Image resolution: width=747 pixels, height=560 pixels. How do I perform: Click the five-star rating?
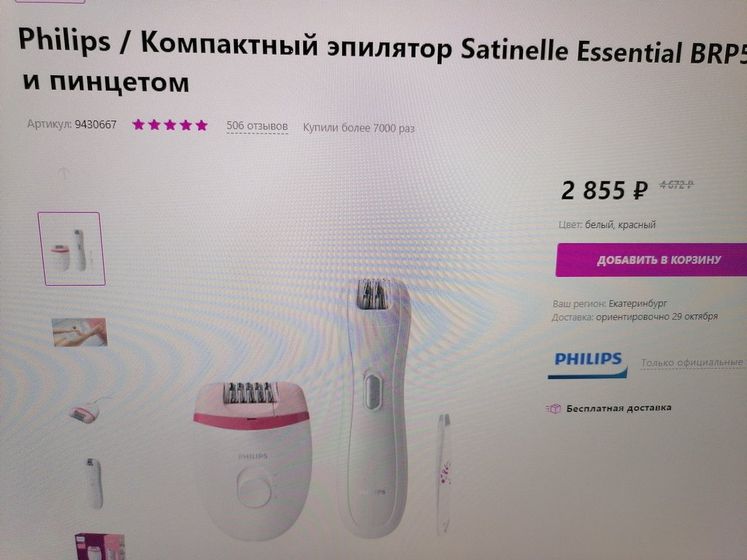tap(170, 125)
